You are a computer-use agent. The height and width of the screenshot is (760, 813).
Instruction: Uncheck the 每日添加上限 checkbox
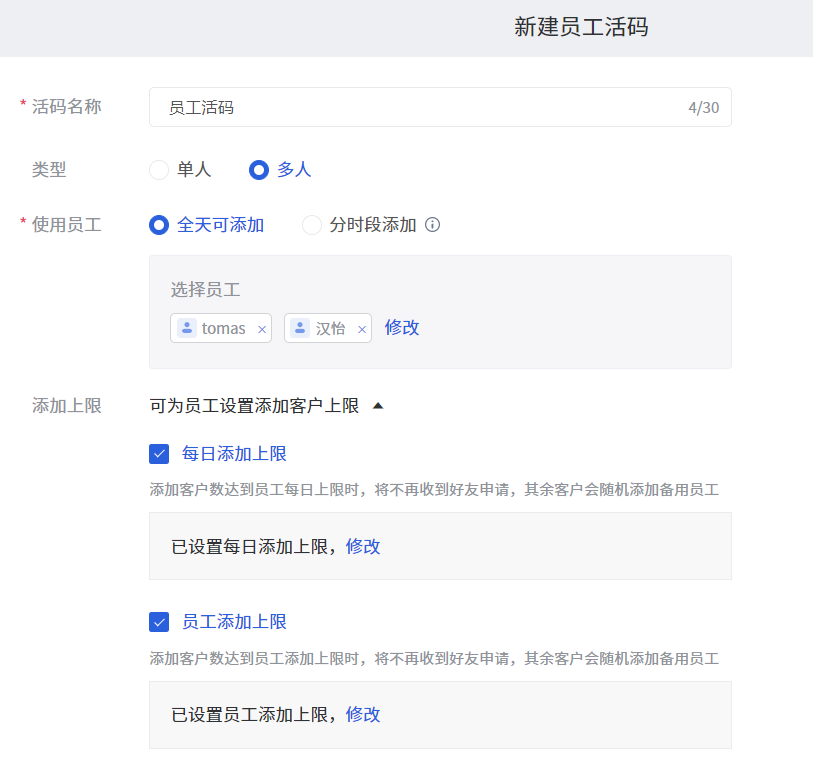(x=159, y=454)
